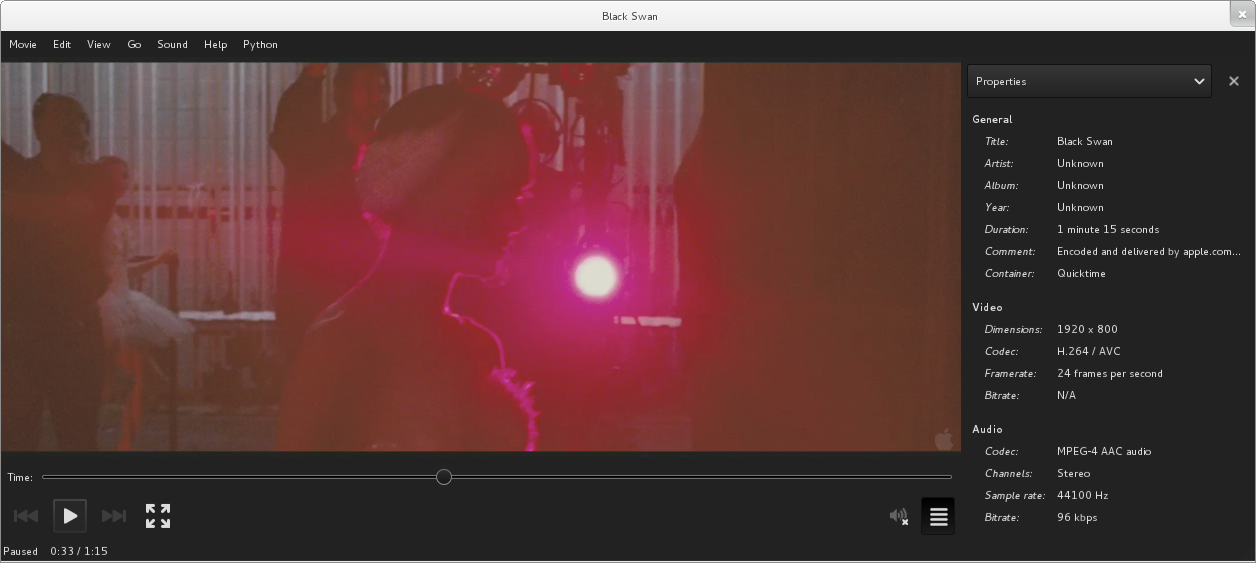
Task: Click the Play button
Action: click(x=70, y=516)
